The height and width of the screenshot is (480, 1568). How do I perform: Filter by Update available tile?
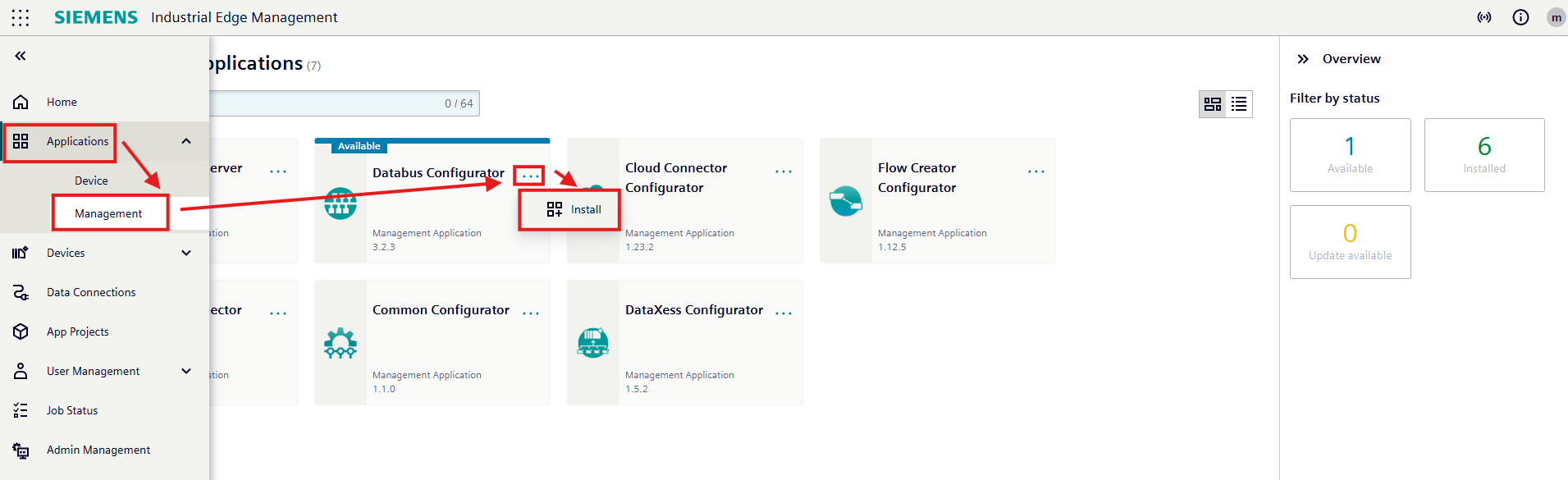(x=1350, y=242)
